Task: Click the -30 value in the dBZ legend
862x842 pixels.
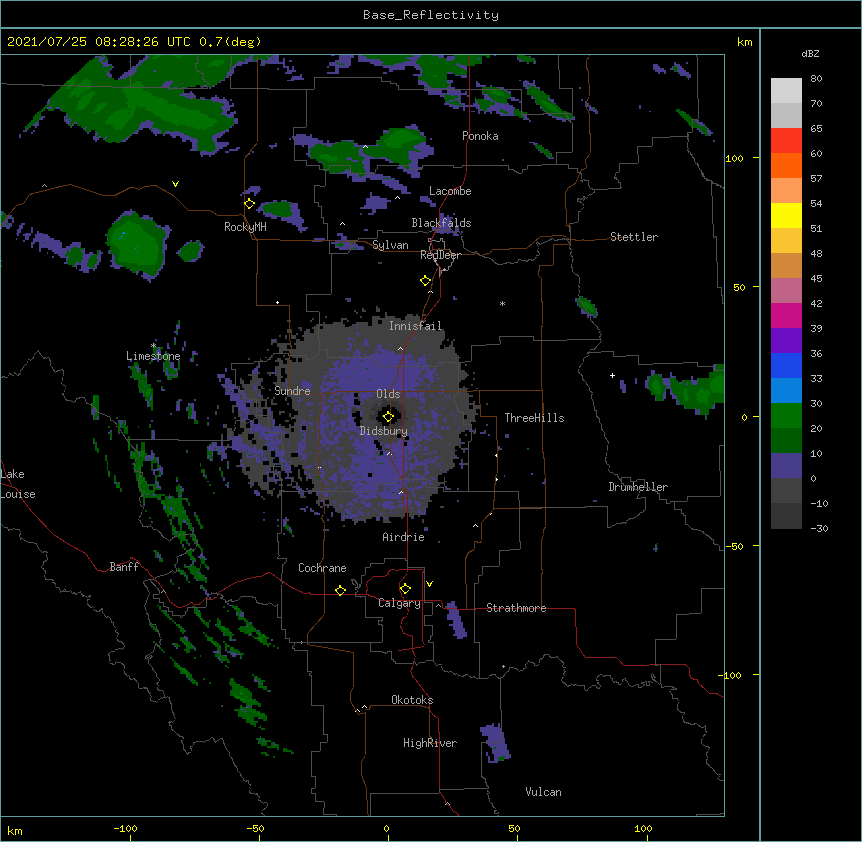Action: [819, 529]
